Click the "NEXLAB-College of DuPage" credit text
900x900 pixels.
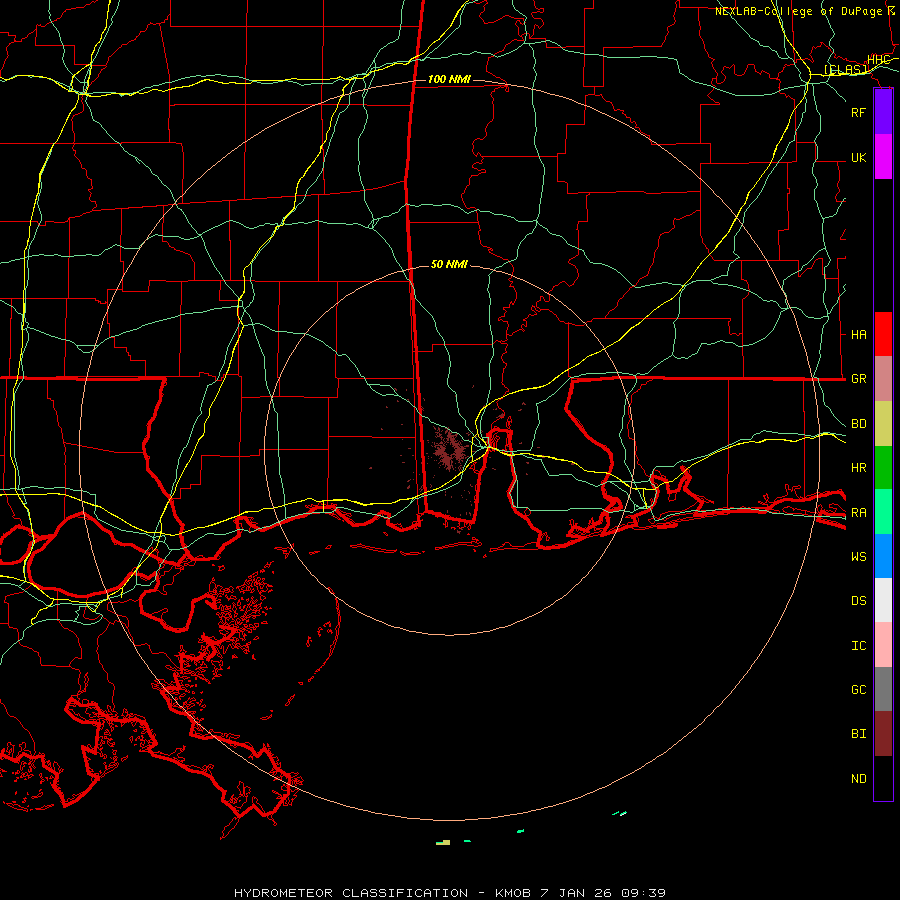coord(798,11)
